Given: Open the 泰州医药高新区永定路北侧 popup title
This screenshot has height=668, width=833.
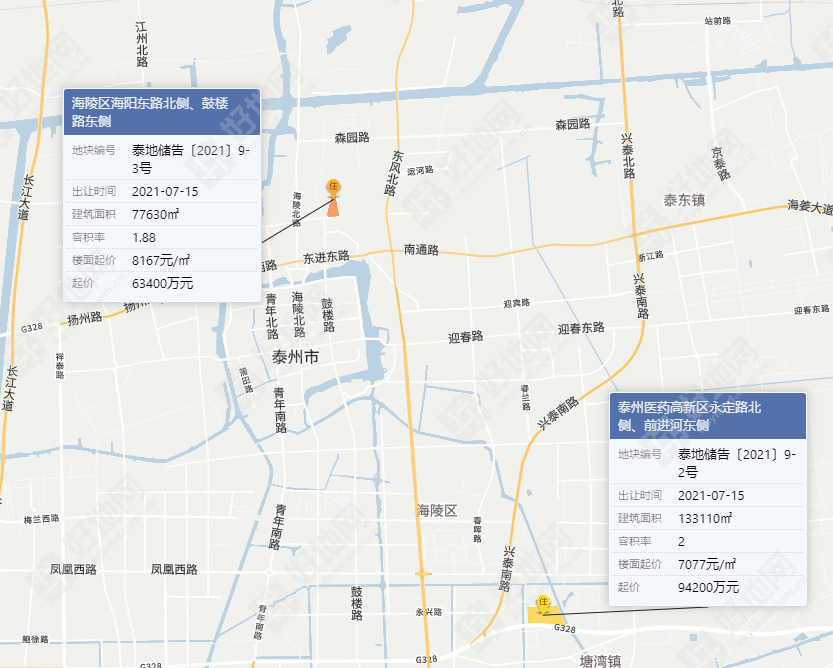Looking at the screenshot, I should click(x=707, y=416).
